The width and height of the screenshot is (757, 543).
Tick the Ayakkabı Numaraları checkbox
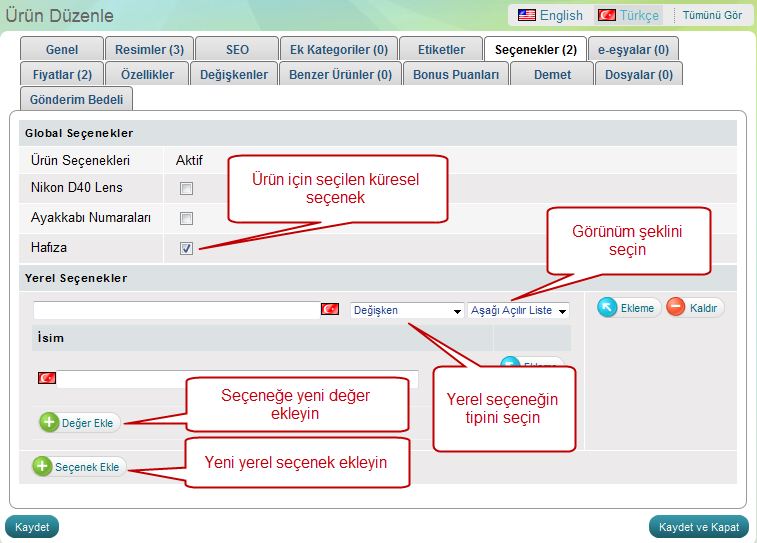pyautogui.click(x=186, y=218)
